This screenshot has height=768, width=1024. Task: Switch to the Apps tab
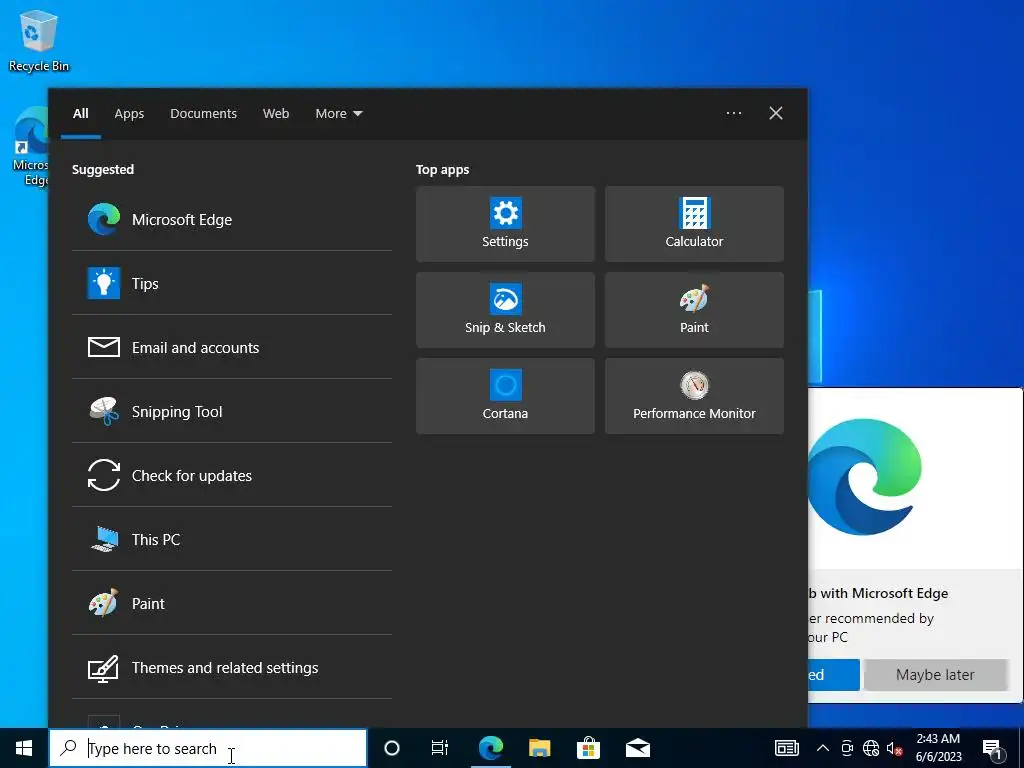[129, 114]
